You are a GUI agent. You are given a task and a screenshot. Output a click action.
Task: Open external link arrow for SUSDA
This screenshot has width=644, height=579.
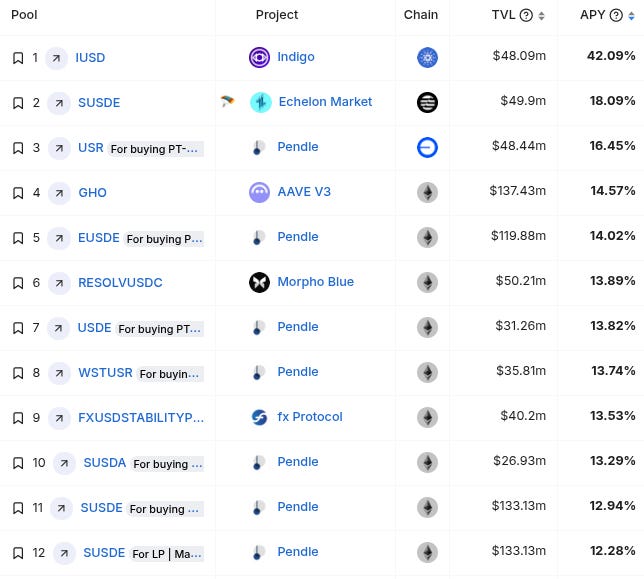pos(64,463)
